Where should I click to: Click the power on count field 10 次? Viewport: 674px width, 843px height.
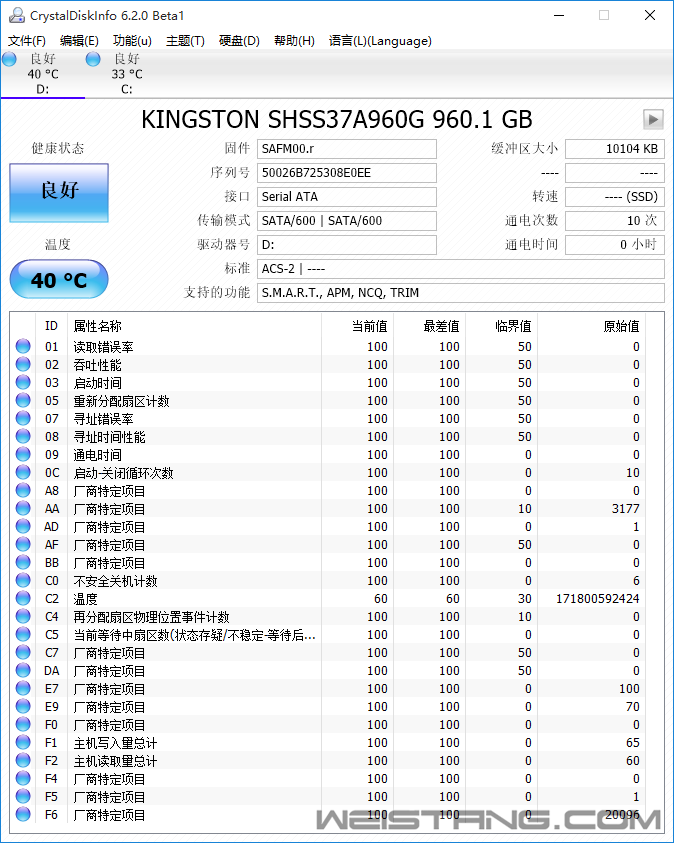pyautogui.click(x=615, y=221)
